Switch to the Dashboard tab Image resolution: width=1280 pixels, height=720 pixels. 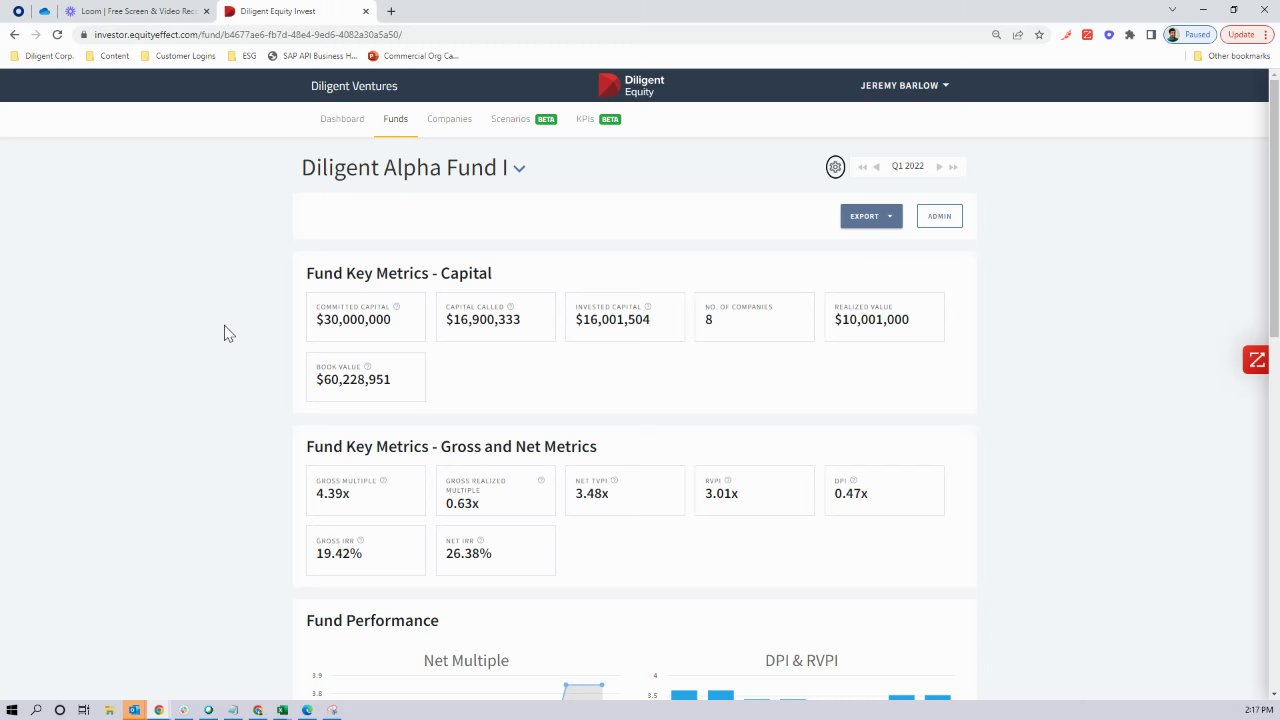tap(342, 119)
